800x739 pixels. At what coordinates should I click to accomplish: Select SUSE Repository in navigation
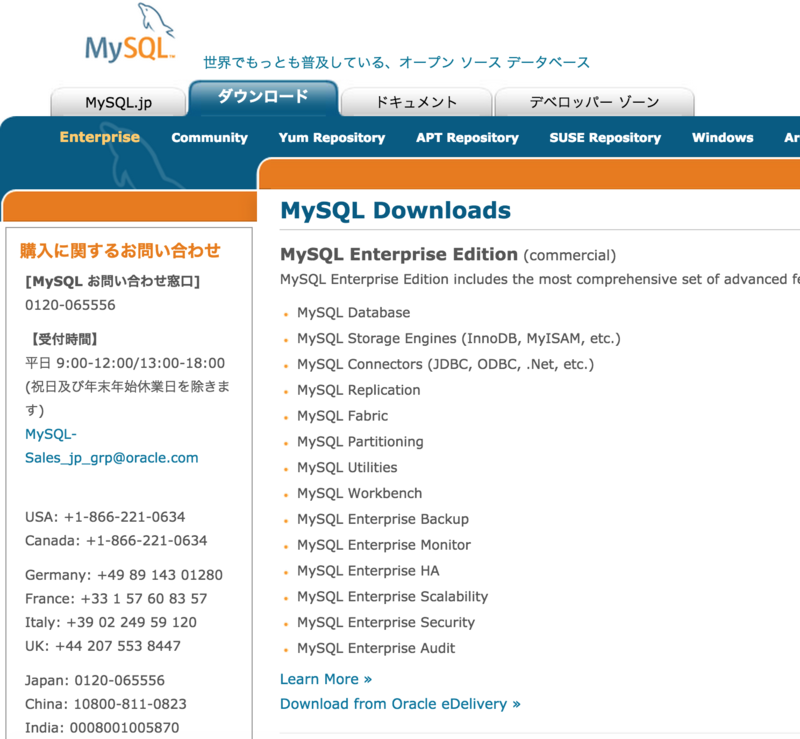pyautogui.click(x=605, y=138)
